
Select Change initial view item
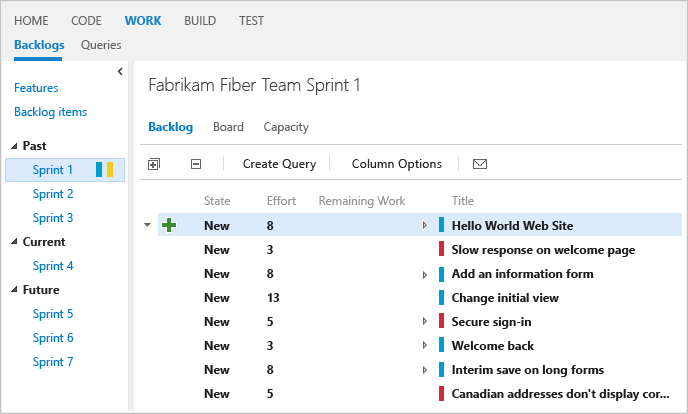[505, 298]
